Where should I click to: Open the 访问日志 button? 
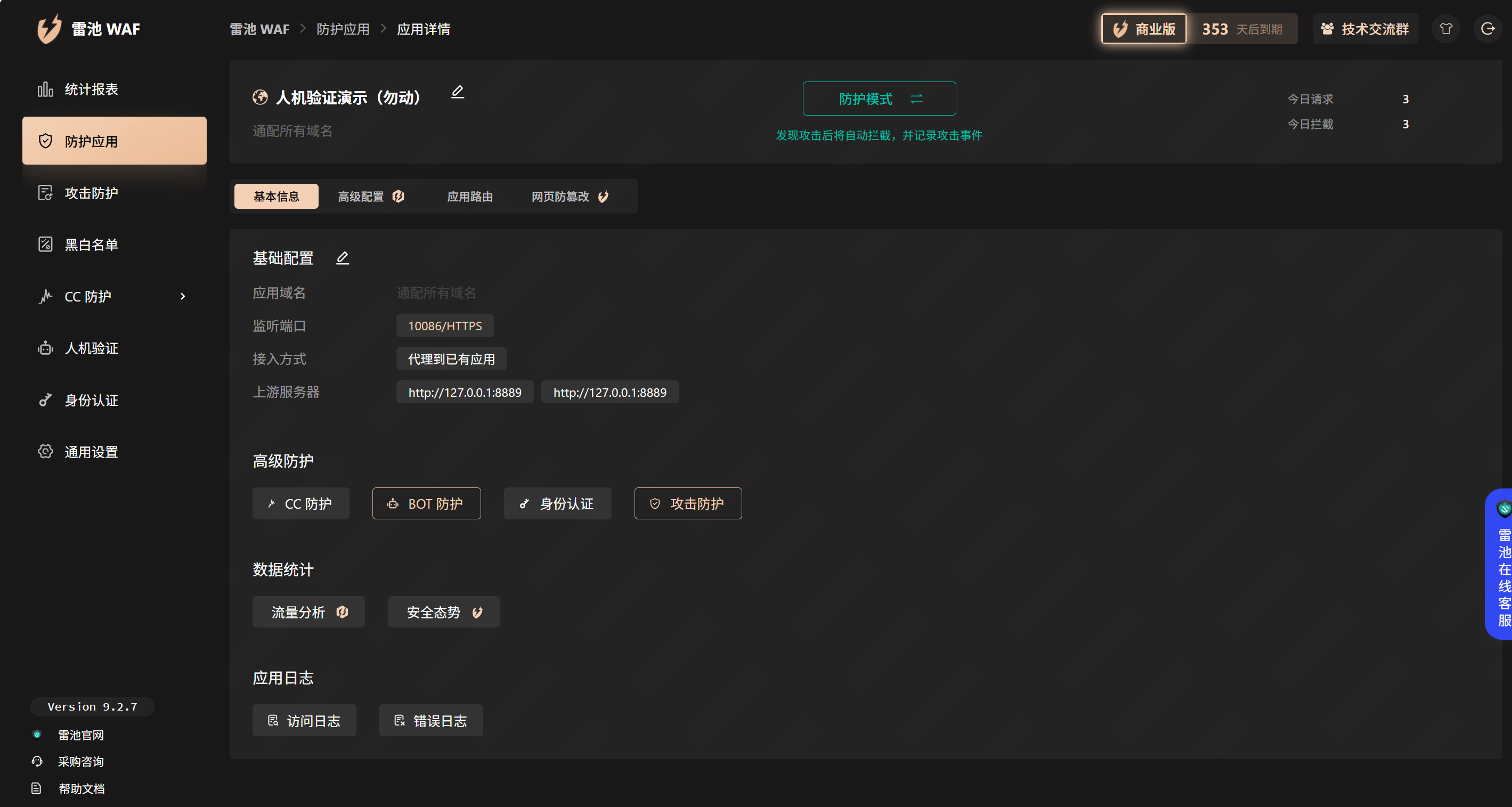click(x=304, y=721)
